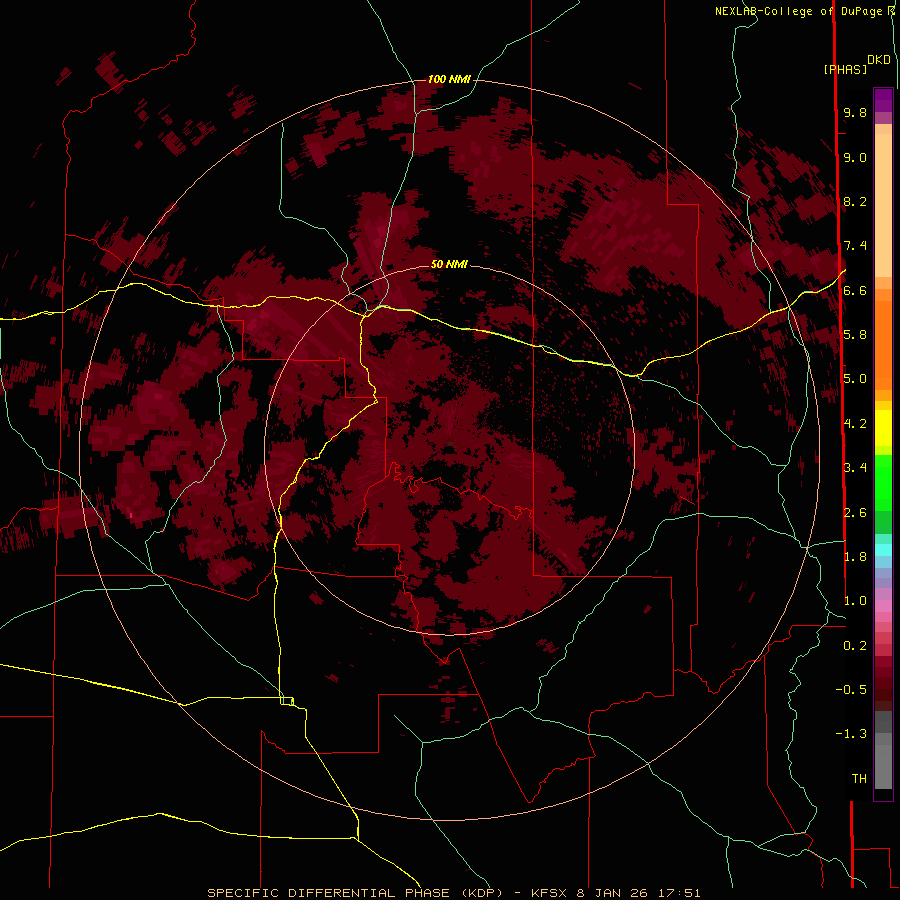Pick the orange segment of color bar
Screen dimensions: 900x900
883,344
